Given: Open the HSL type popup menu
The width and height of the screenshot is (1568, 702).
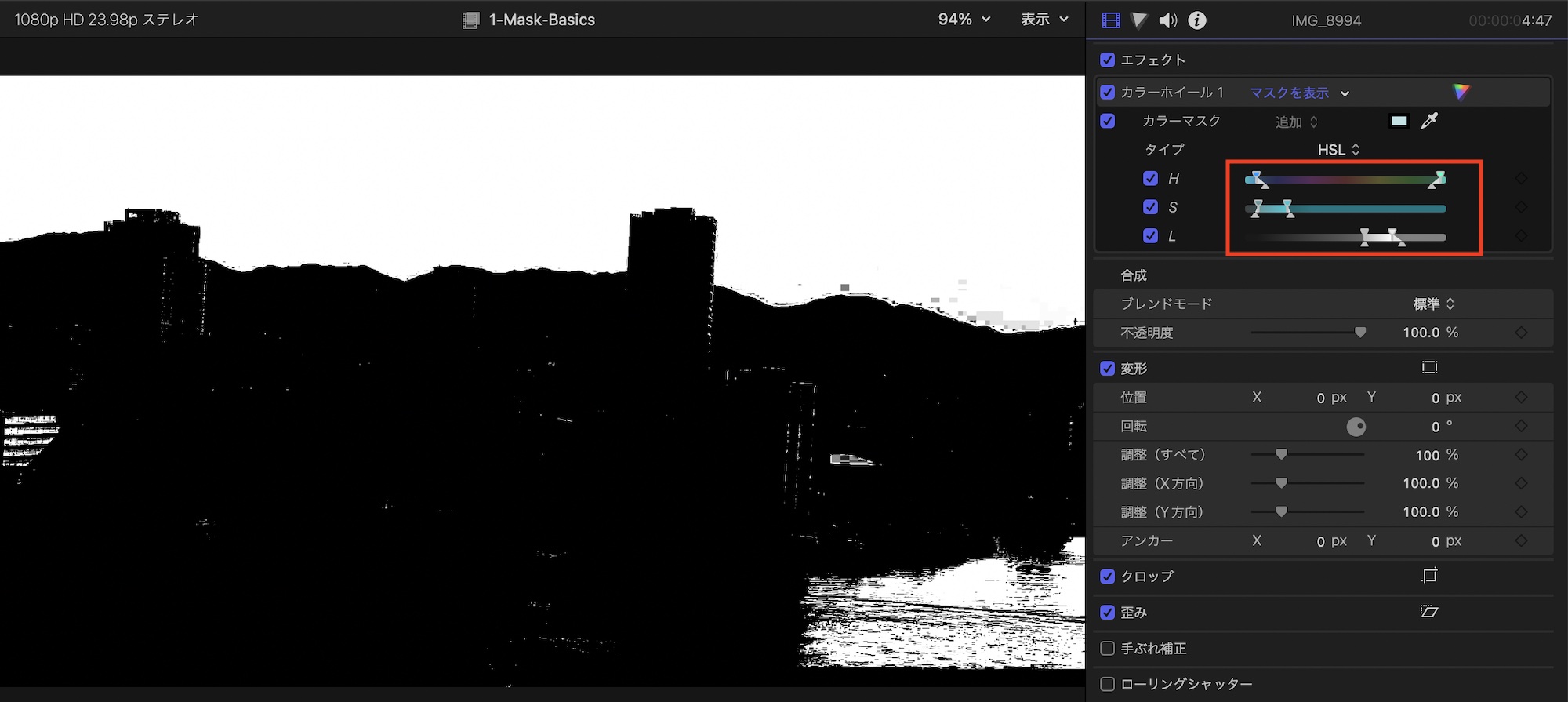Looking at the screenshot, I should 1339,150.
